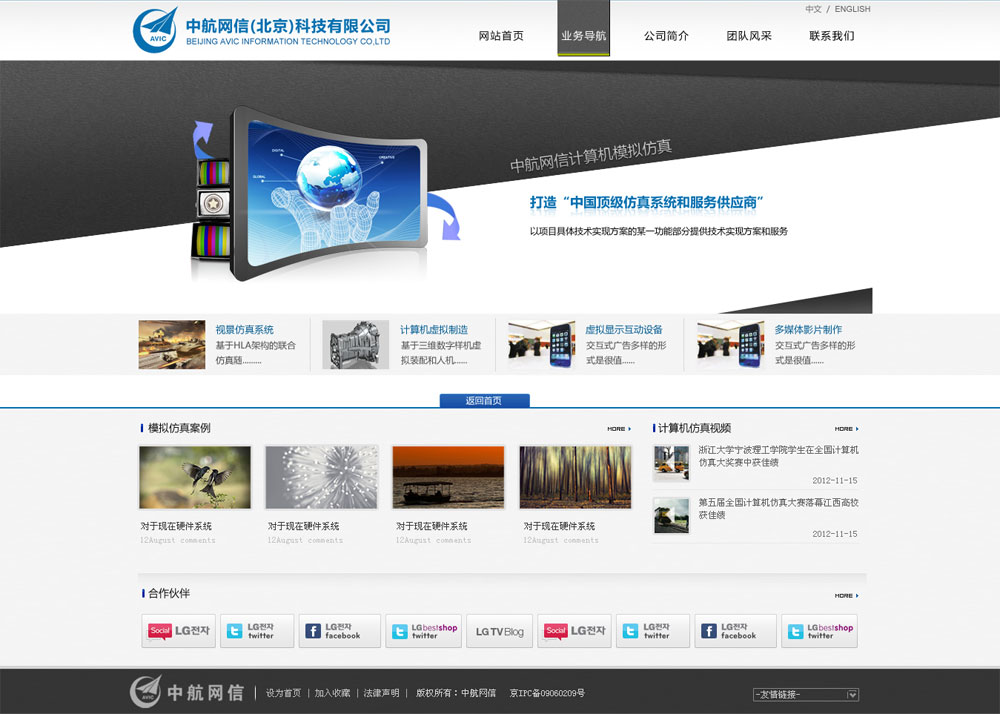This screenshot has width=1000, height=714.
Task: Click the LG TV Blog partner icon
Action: (x=499, y=631)
